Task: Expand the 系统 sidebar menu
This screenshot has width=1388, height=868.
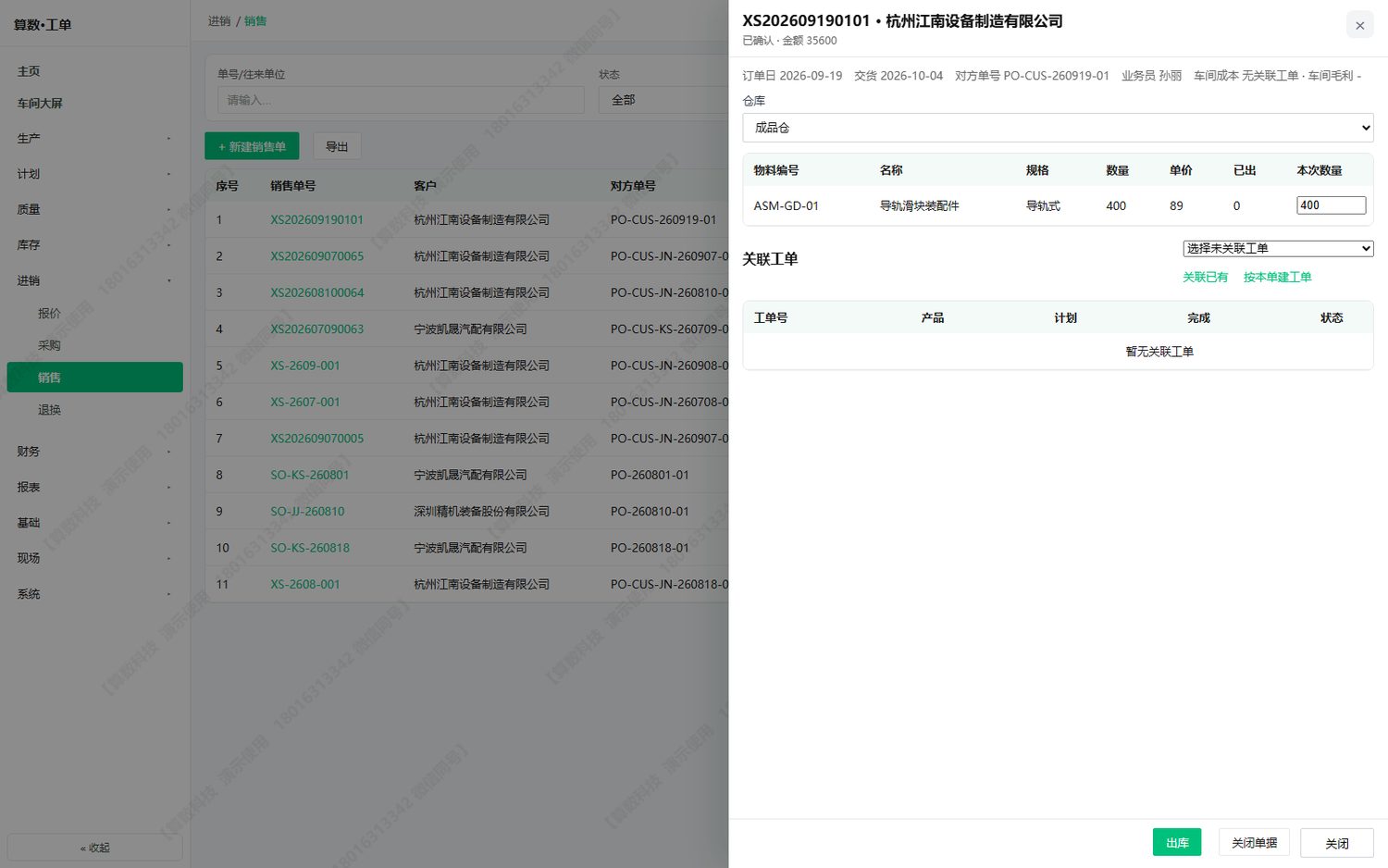Action: [94, 594]
